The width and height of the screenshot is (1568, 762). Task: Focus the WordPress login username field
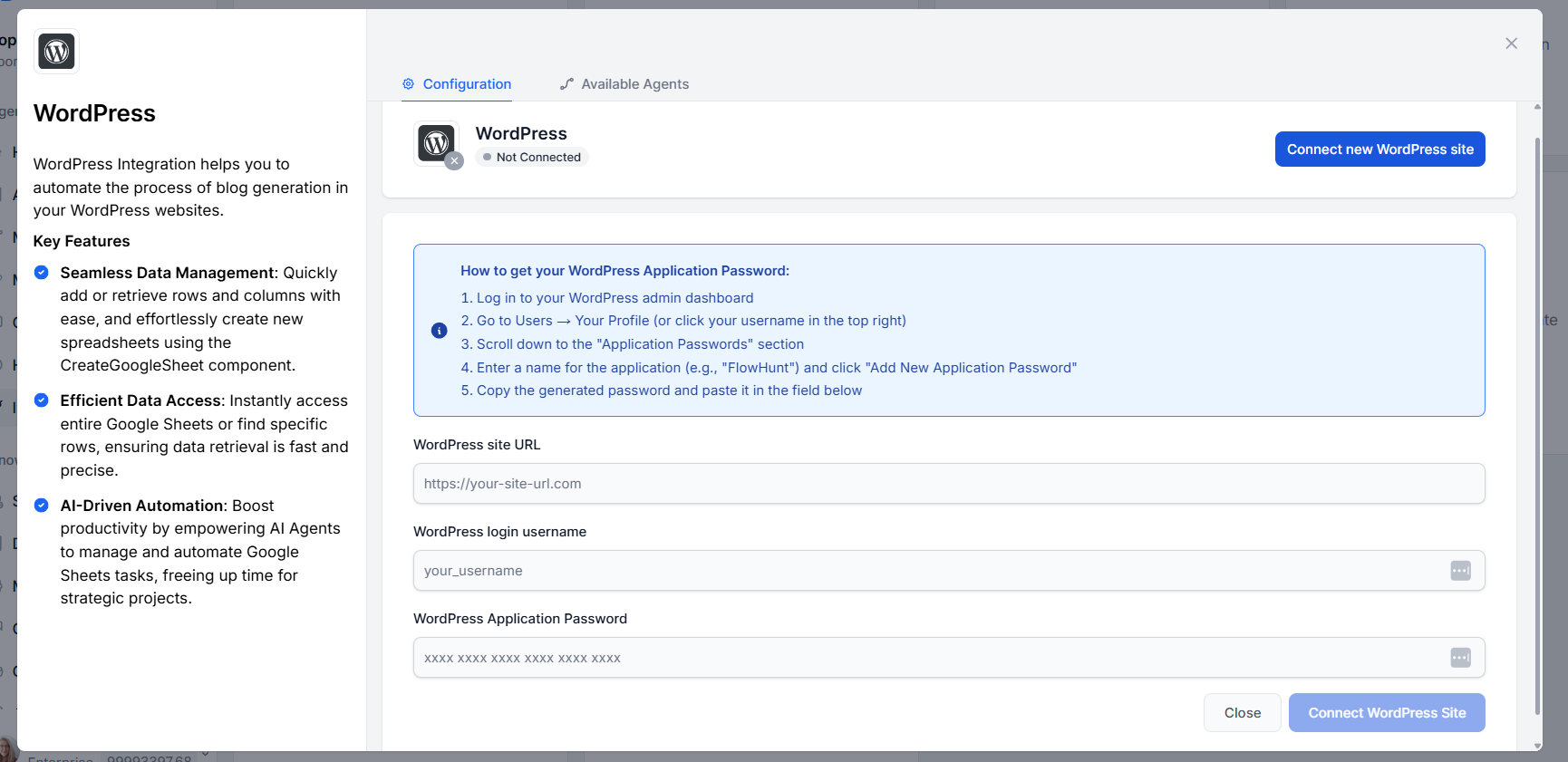pyautogui.click(x=949, y=571)
